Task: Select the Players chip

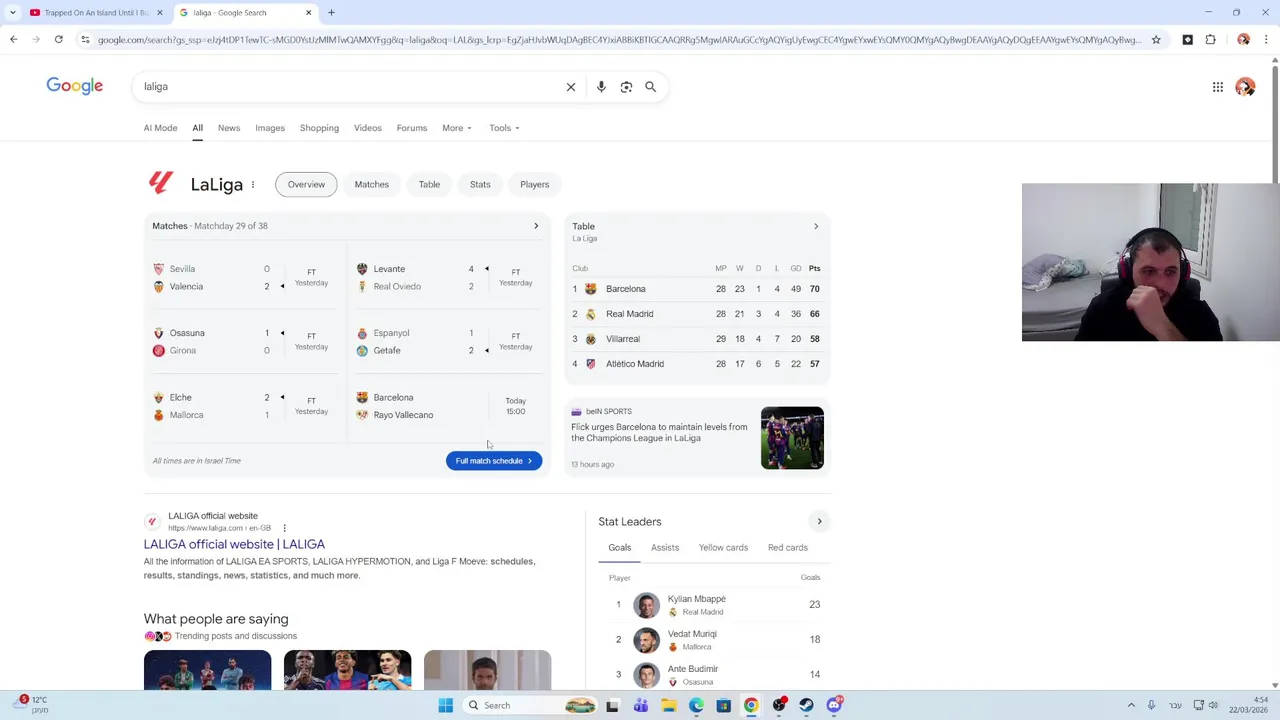Action: coord(534,184)
